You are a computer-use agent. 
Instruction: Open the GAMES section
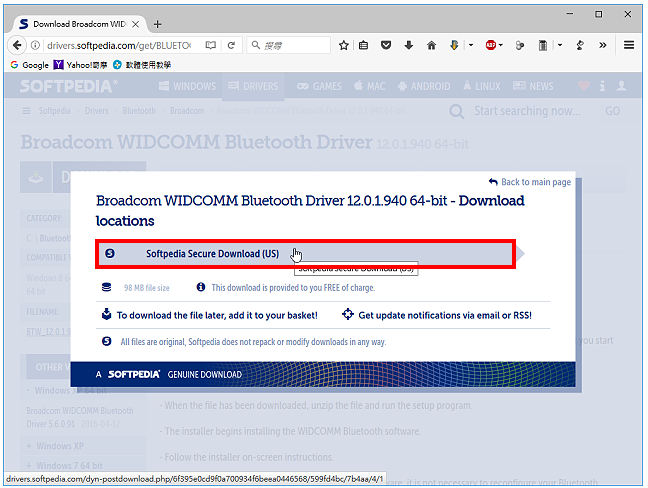point(319,86)
